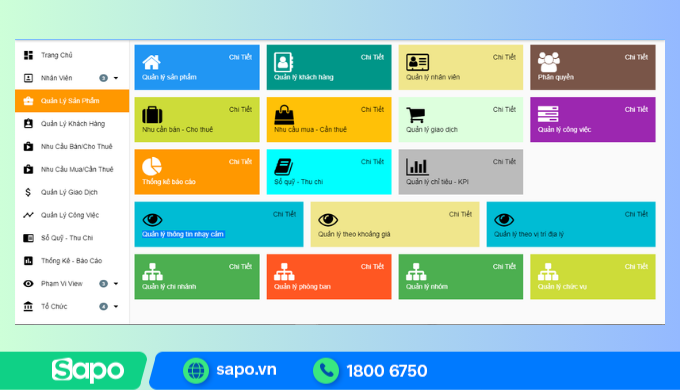The image size is (680, 390).
Task: Click the highlighted Quản lý thông tin nhạy cảm label
Action: tap(183, 234)
